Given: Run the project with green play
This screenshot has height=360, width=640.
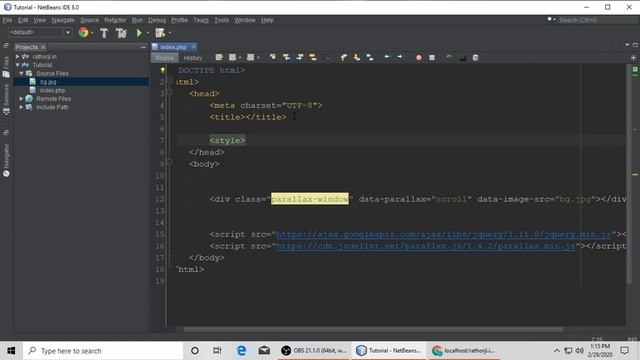Looking at the screenshot, I should pyautogui.click(x=139, y=33).
